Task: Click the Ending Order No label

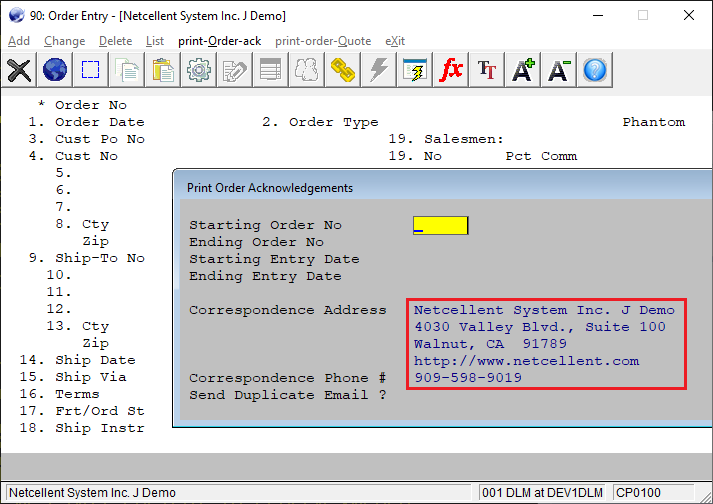Action: (x=256, y=242)
